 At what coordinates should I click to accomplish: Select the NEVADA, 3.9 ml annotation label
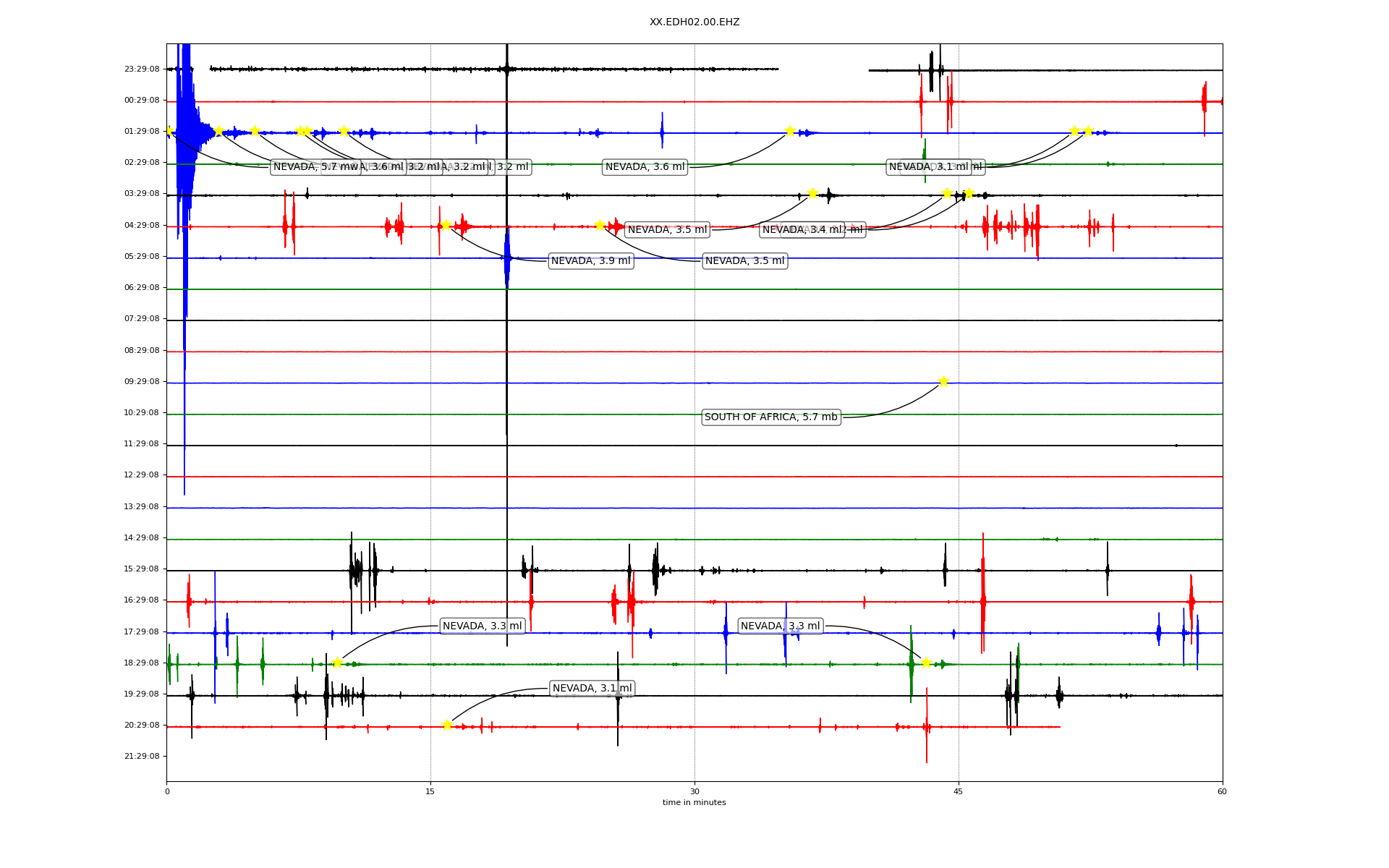point(590,260)
